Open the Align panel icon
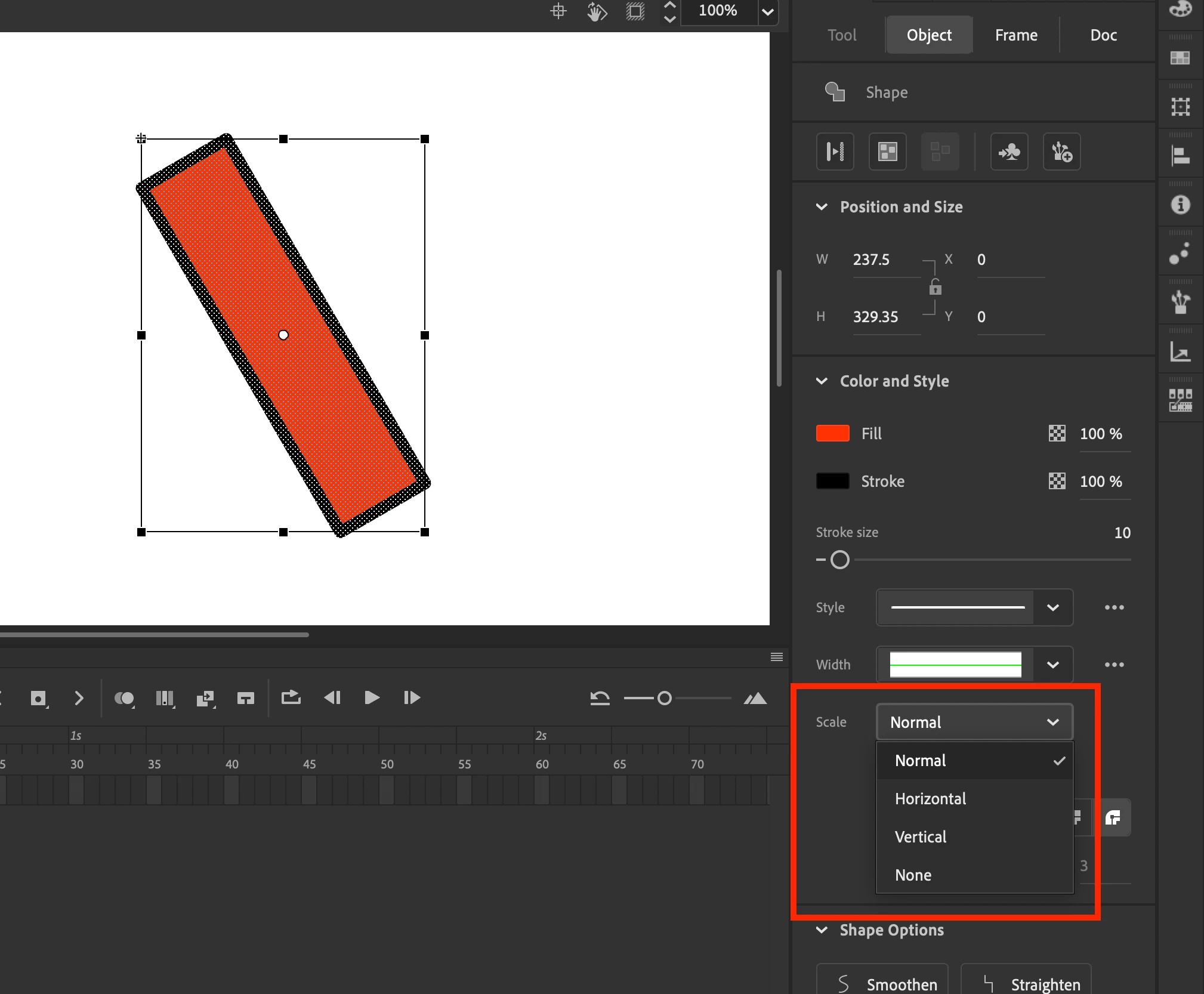The width and height of the screenshot is (1204, 994). (1180, 156)
